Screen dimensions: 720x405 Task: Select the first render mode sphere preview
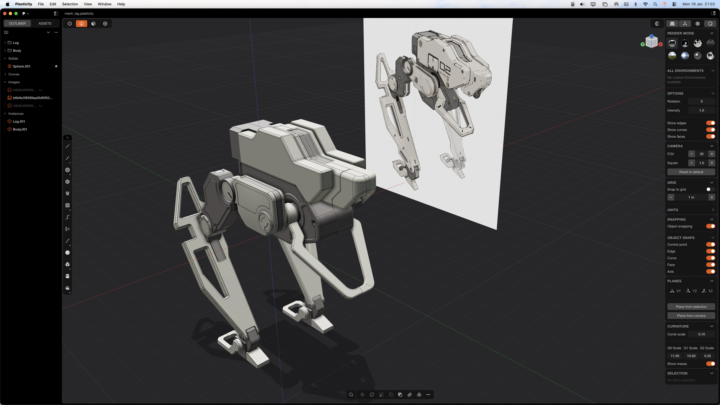[672, 43]
